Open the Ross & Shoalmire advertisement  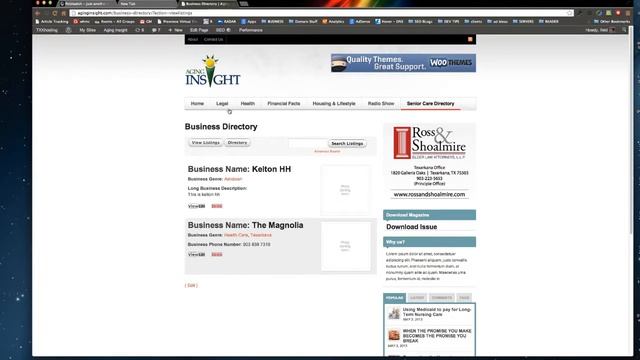click(x=429, y=161)
